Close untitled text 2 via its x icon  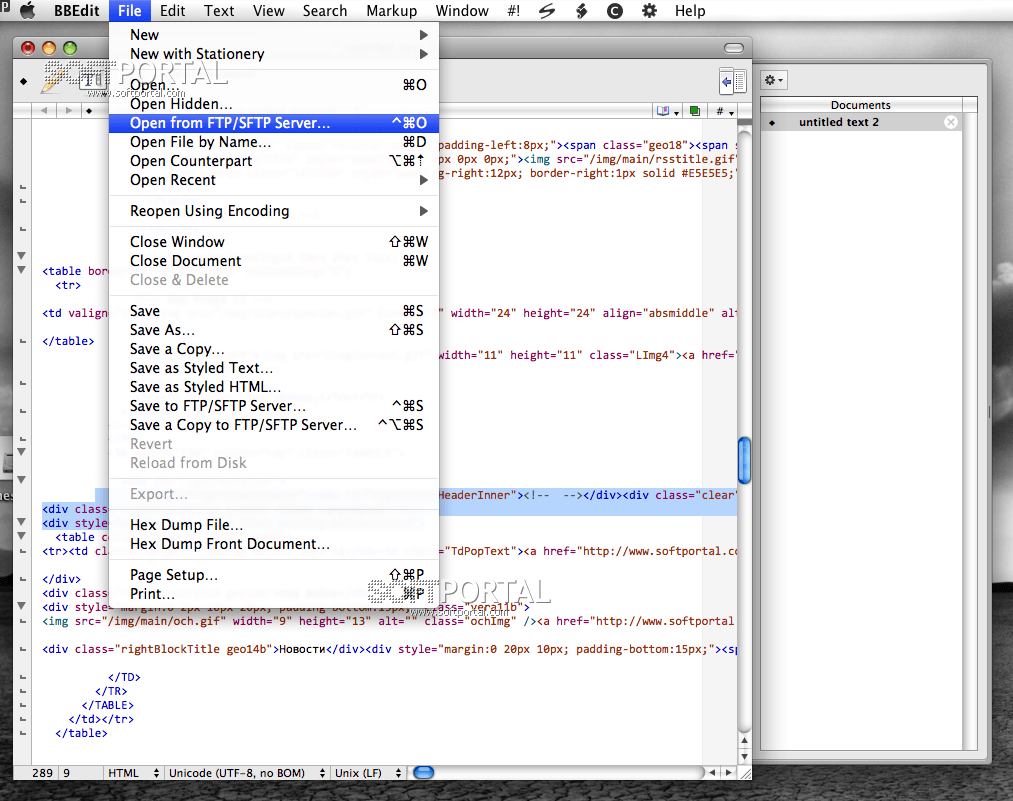point(951,122)
